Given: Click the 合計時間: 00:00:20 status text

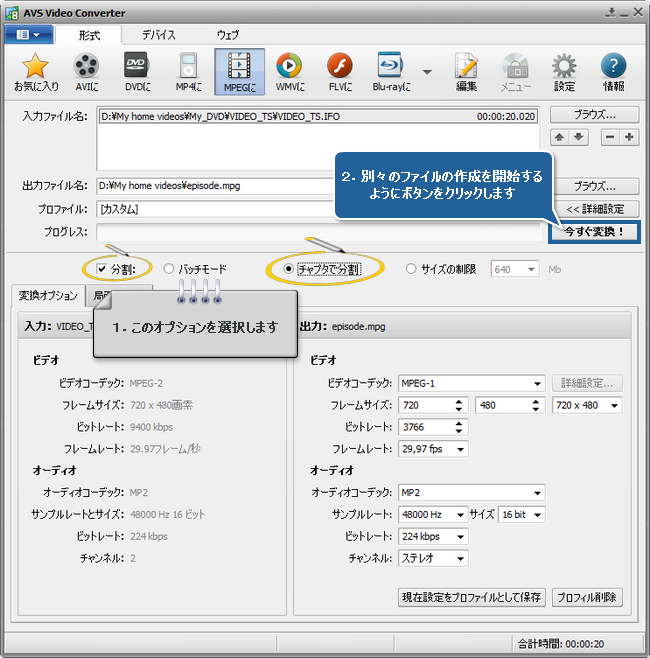Looking at the screenshot, I should 561,644.
